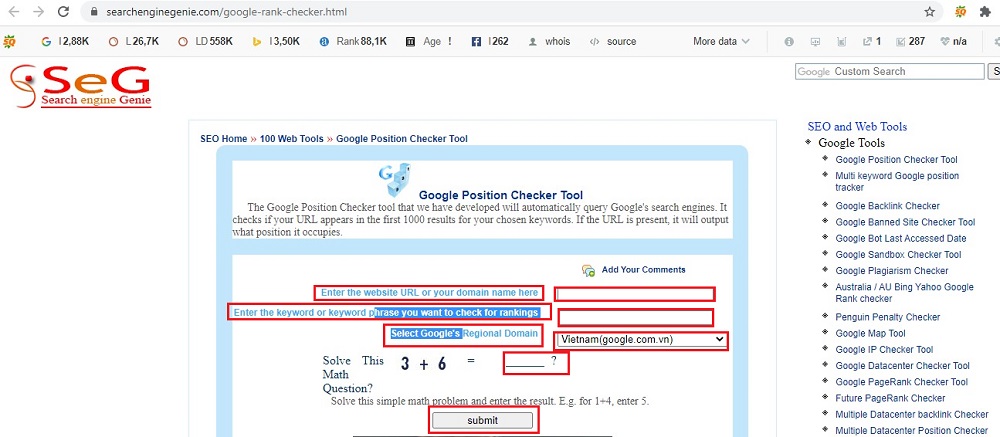The image size is (1000, 437).
Task: Open the whois lookup in SEOquake bar
Action: [x=549, y=41]
